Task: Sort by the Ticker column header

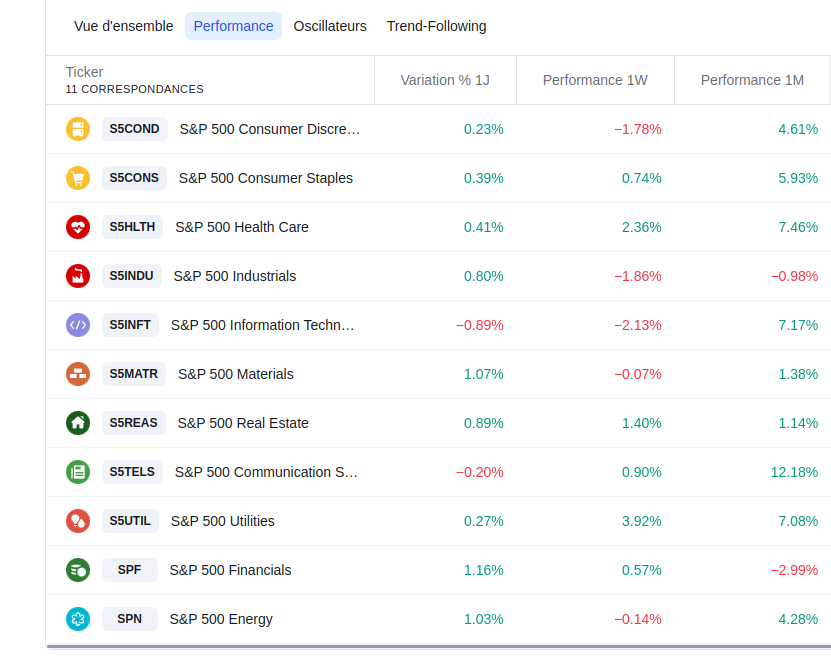Action: (85, 72)
